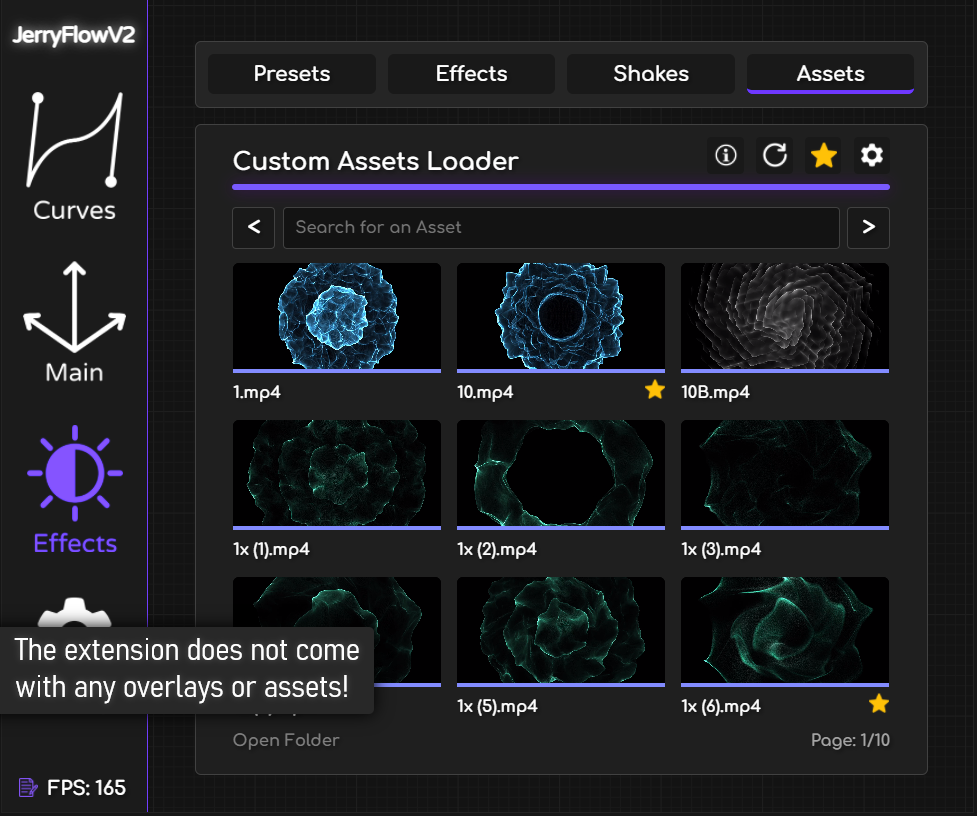This screenshot has height=816, width=977.
Task: Select the 10B.mp4 grayscale thumbnail
Action: [785, 316]
